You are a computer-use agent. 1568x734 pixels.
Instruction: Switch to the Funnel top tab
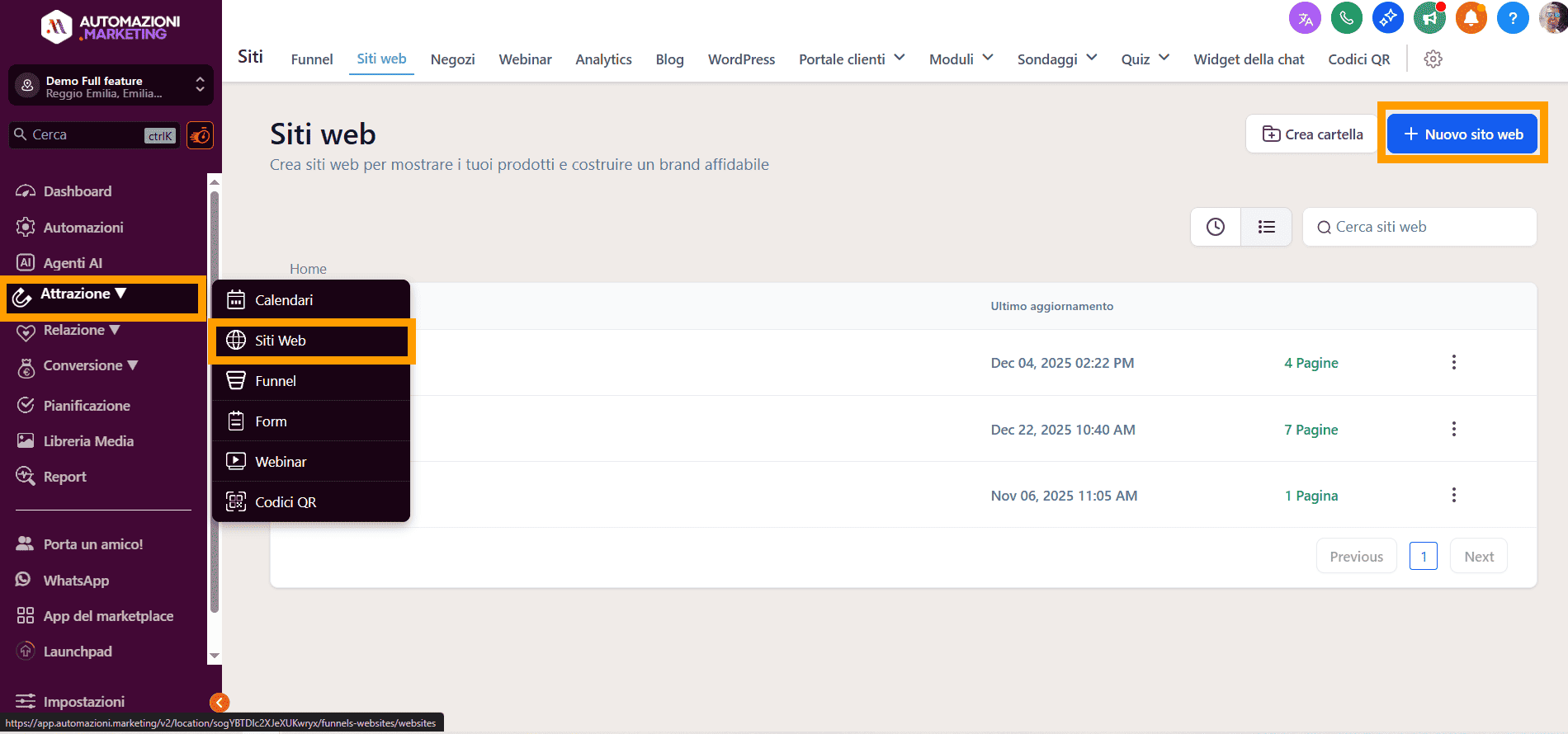[x=312, y=59]
